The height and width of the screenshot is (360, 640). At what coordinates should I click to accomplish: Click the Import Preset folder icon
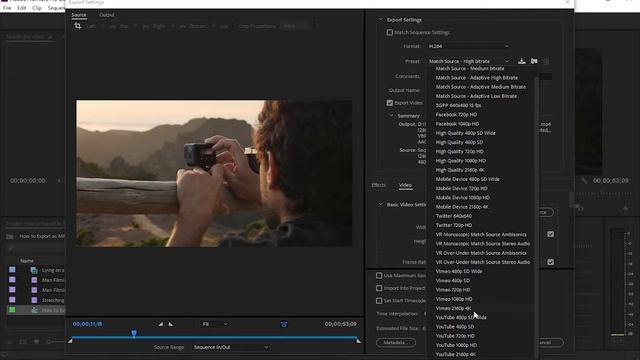pyautogui.click(x=534, y=61)
